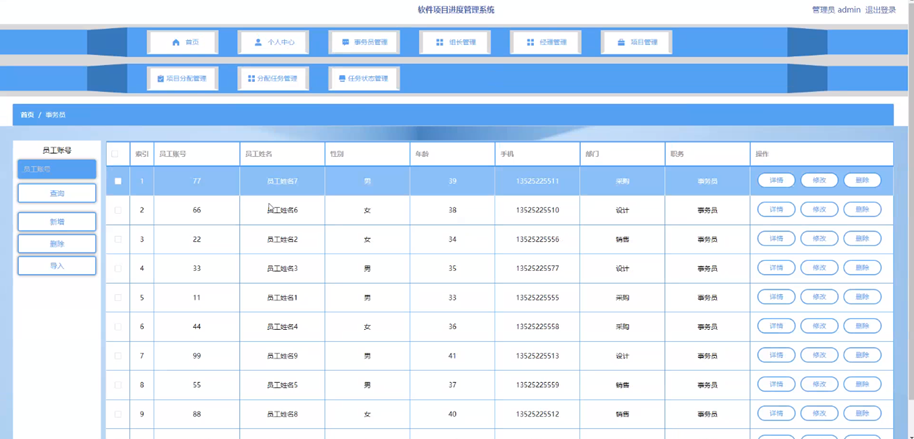
Task: Click the chat icon in the 任务状态管理 tab
Action: click(x=342, y=79)
